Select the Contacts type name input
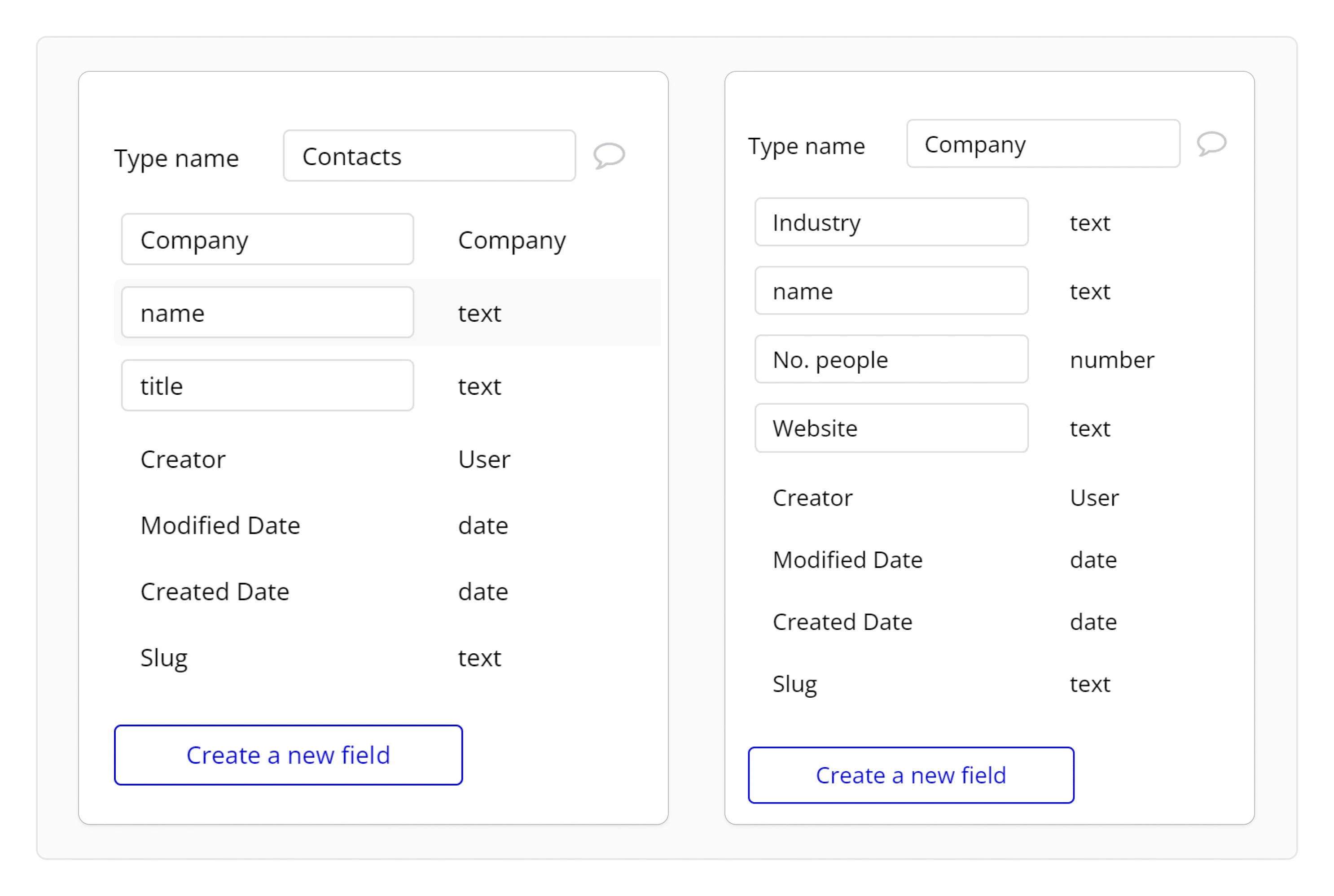Viewport: 1334px width, 896px height. click(x=429, y=155)
